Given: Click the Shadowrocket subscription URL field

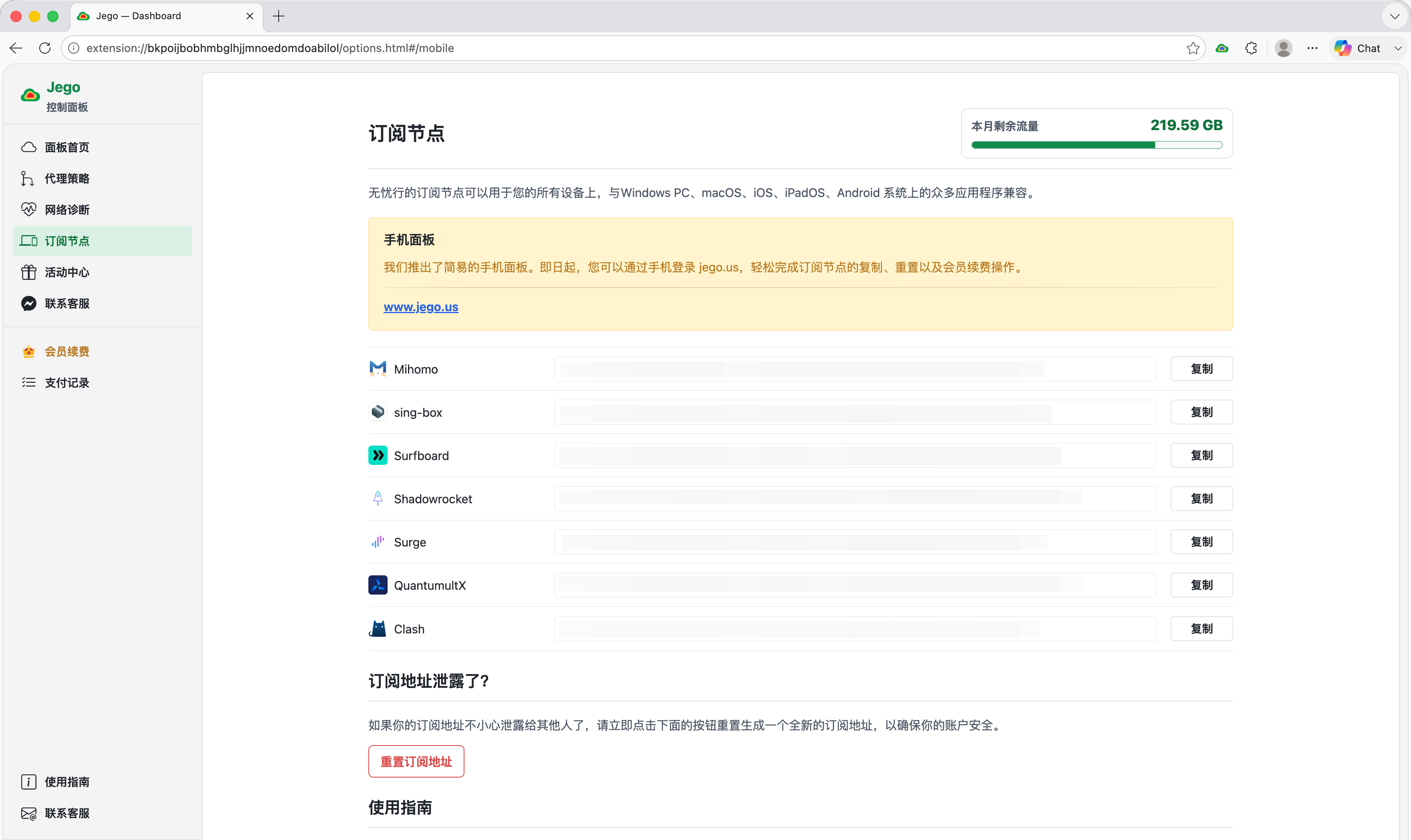Looking at the screenshot, I should (x=854, y=498).
